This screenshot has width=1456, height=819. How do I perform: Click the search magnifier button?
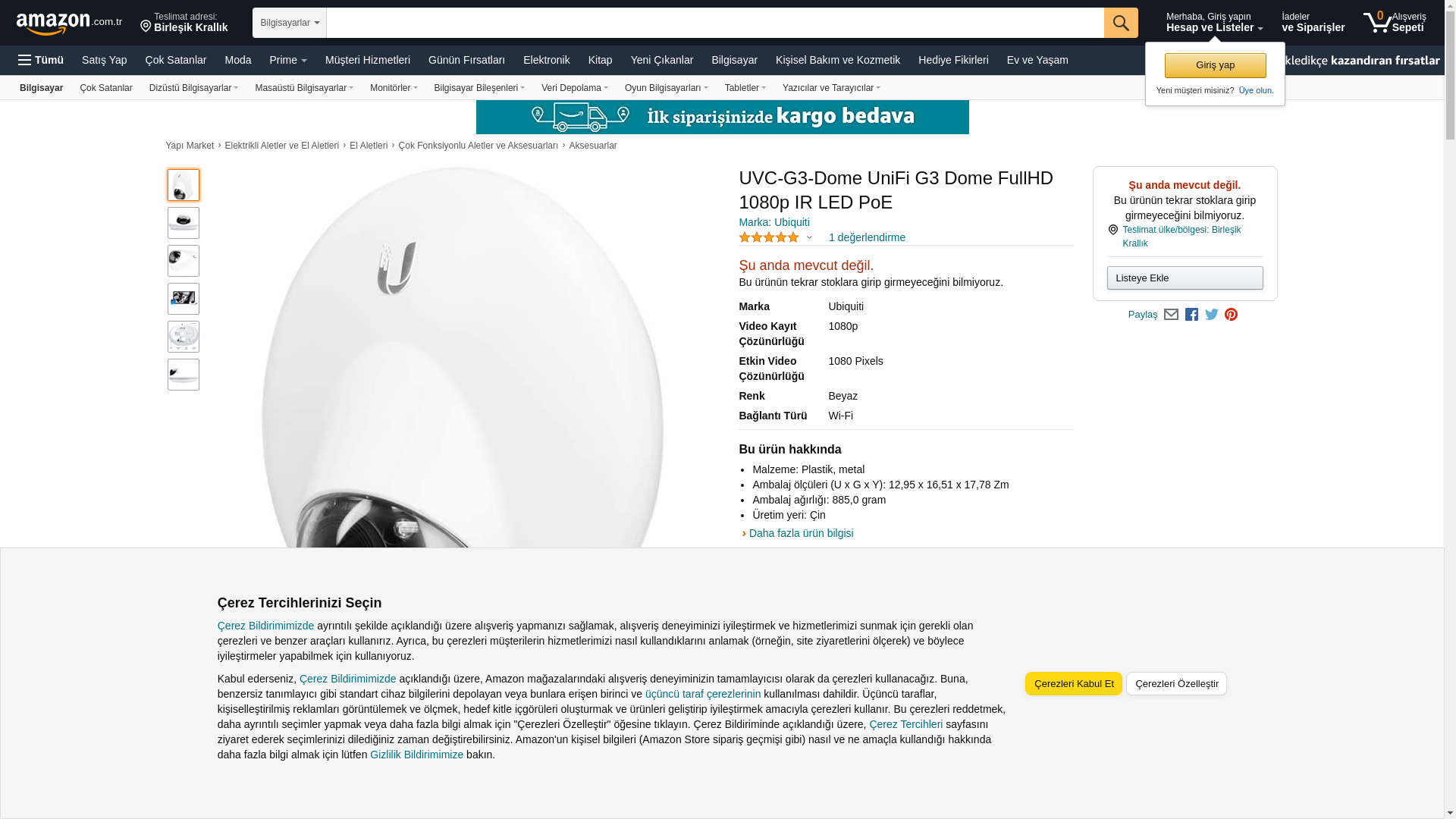pyautogui.click(x=1121, y=23)
